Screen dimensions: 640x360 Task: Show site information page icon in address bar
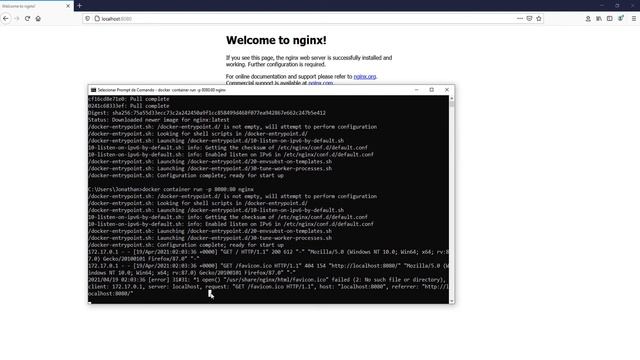click(97, 19)
